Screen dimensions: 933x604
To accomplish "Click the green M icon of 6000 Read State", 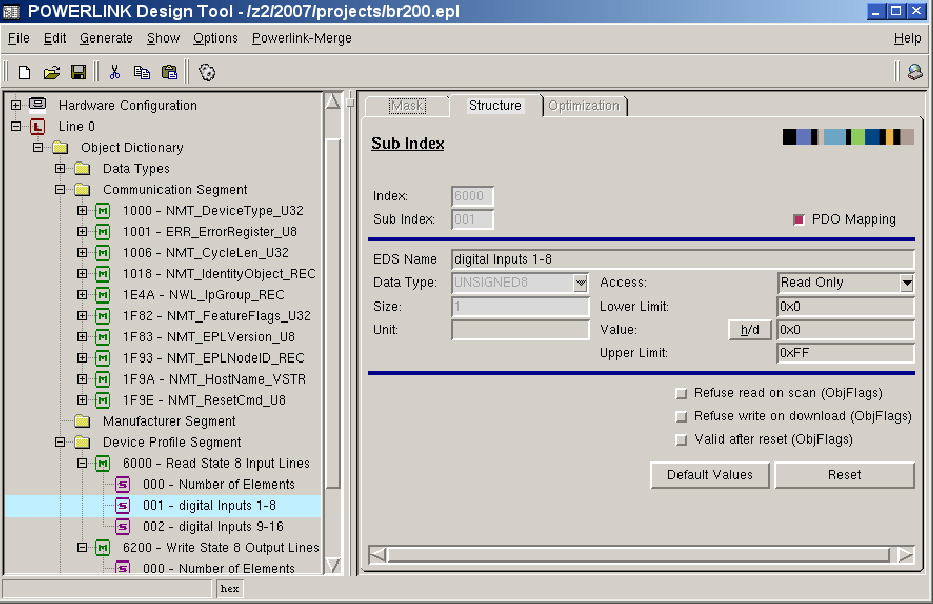I will point(103,464).
